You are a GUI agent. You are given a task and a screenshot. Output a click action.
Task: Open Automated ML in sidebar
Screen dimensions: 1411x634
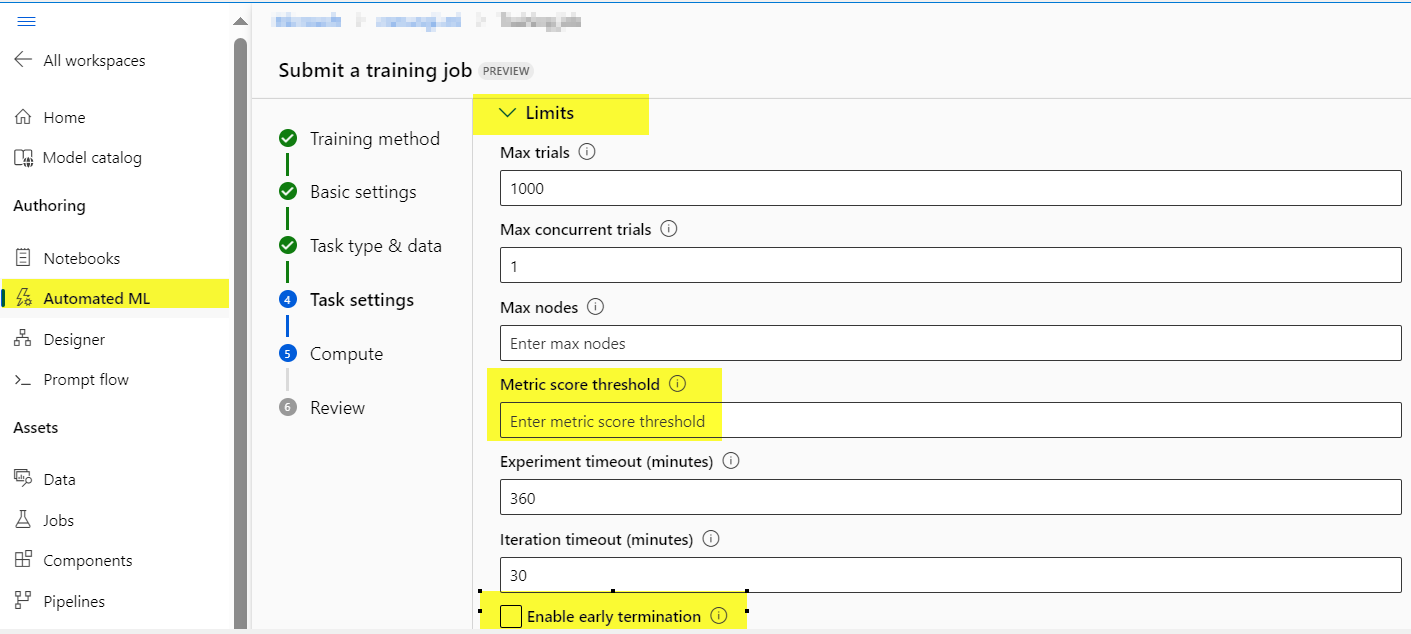point(97,298)
